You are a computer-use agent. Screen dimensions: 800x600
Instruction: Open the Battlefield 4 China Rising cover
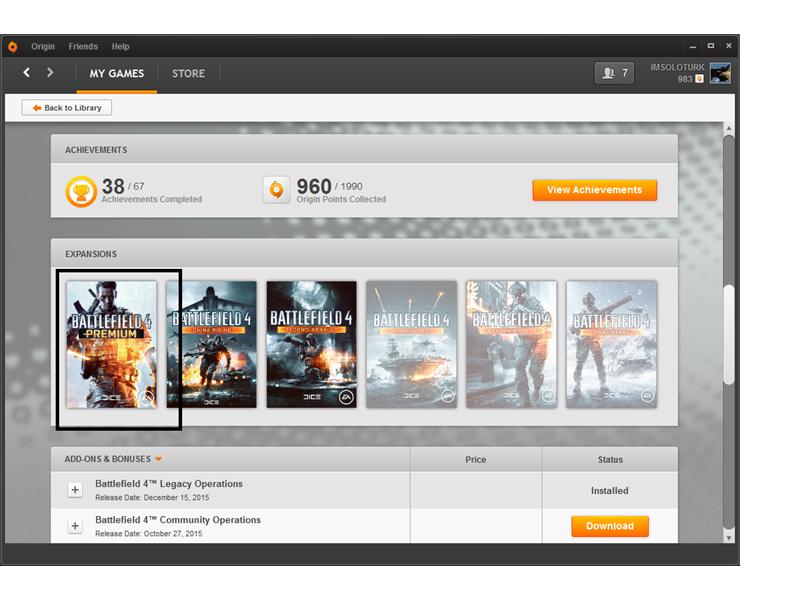(x=211, y=344)
